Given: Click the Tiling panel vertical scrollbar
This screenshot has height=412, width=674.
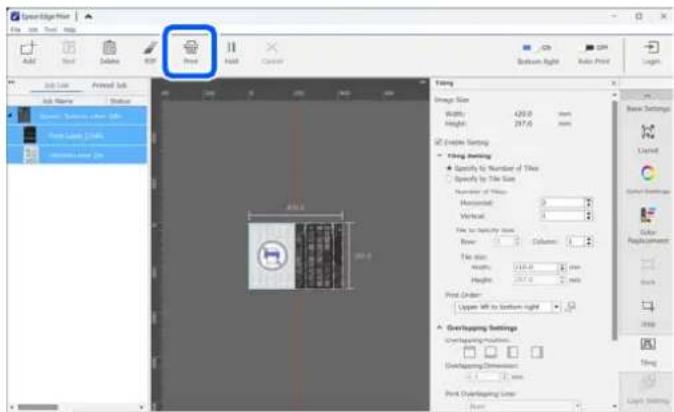Looking at the screenshot, I should click(x=615, y=219).
